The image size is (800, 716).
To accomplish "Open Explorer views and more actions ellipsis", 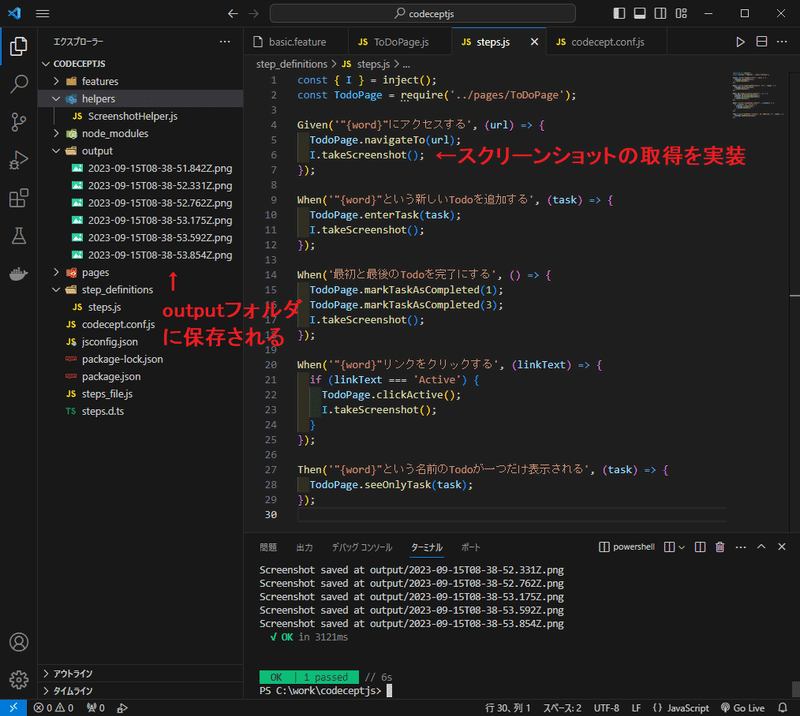I will (224, 42).
